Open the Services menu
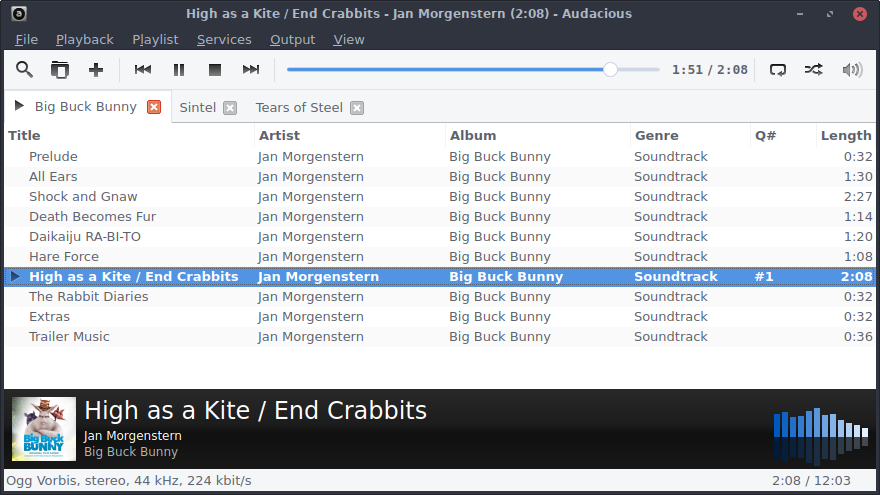880x495 pixels. 224,39
